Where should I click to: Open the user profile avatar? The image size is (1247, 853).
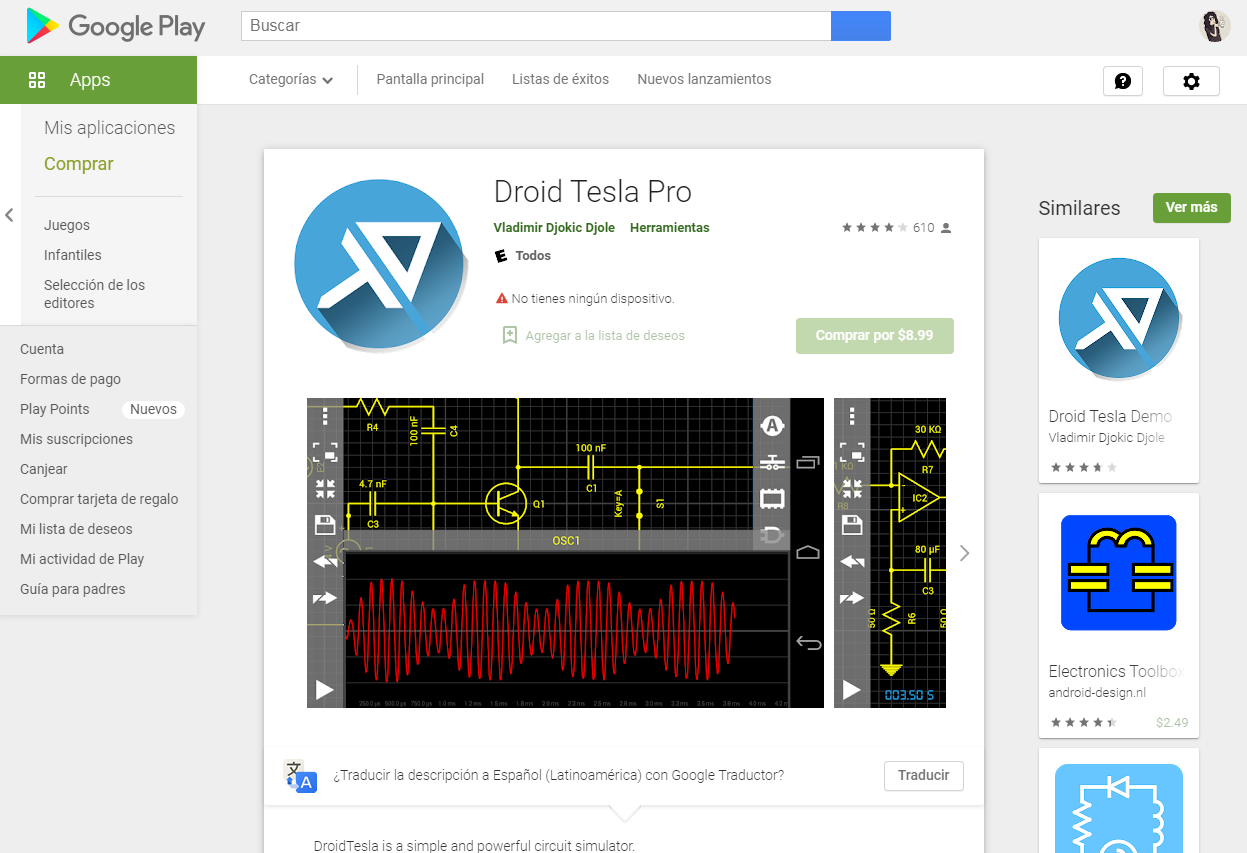tap(1215, 26)
